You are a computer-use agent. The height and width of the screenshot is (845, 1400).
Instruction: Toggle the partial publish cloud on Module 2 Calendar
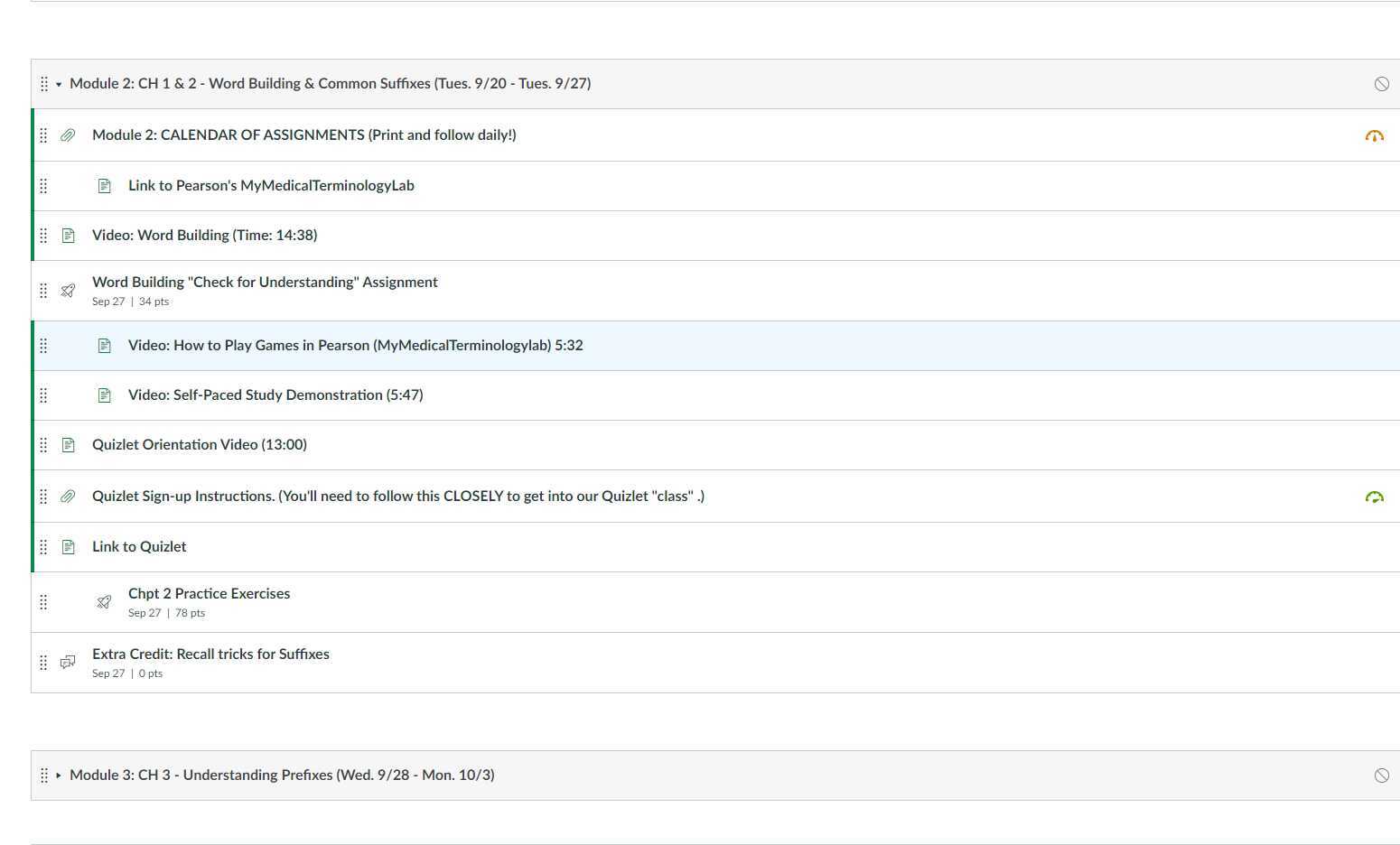(1374, 135)
